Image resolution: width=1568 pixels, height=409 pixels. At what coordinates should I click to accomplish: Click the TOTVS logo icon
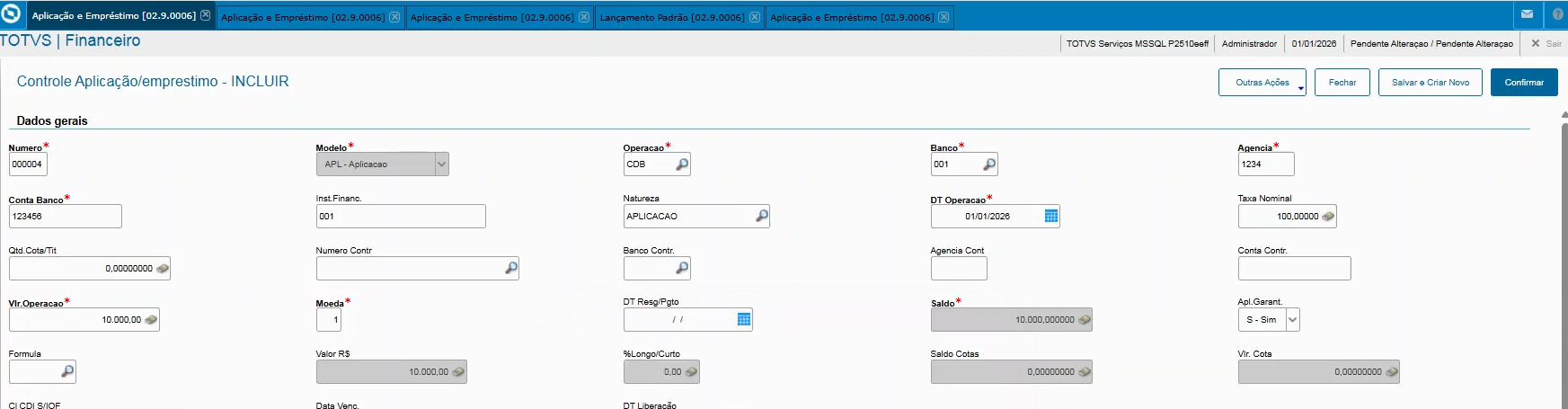point(12,14)
